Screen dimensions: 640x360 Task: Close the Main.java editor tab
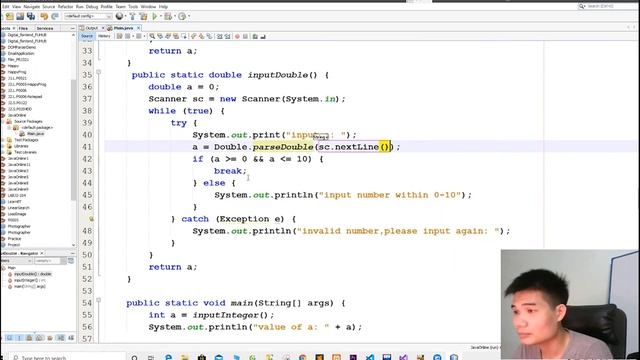pos(138,28)
